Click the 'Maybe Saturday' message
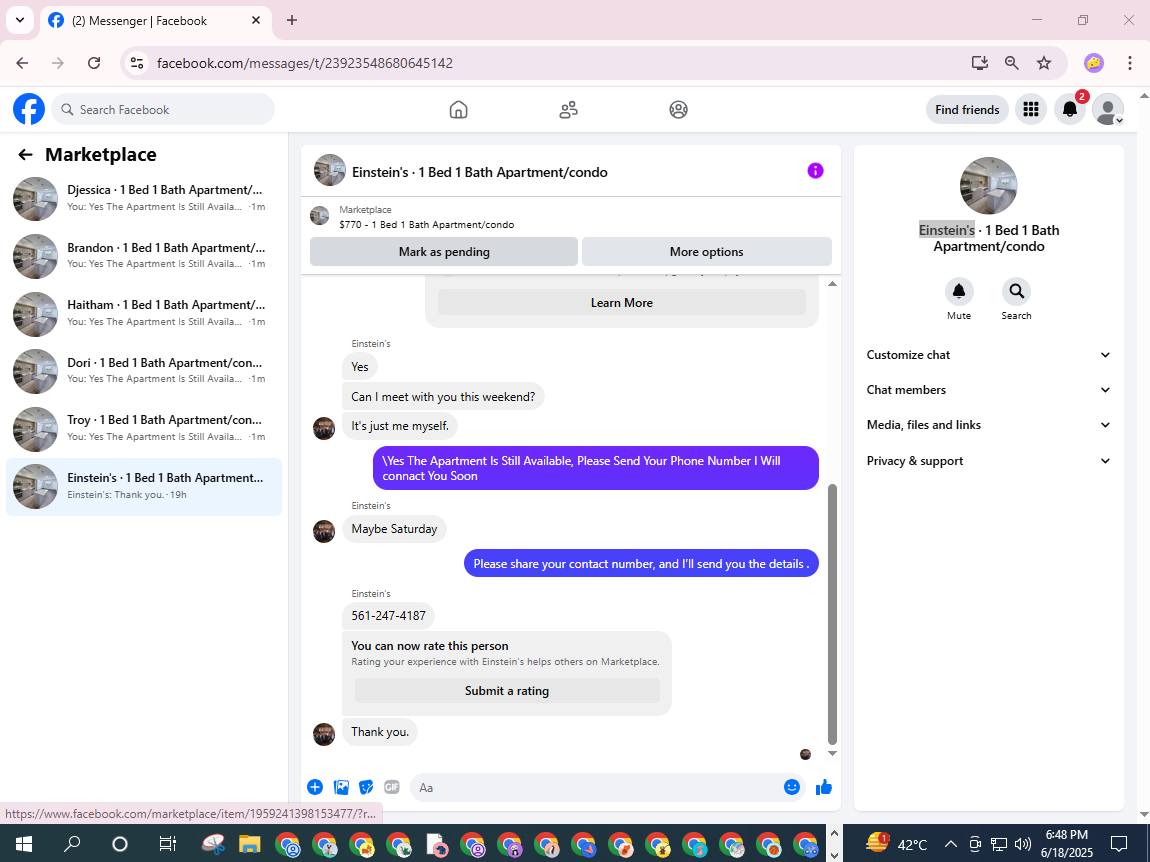 pos(394,529)
